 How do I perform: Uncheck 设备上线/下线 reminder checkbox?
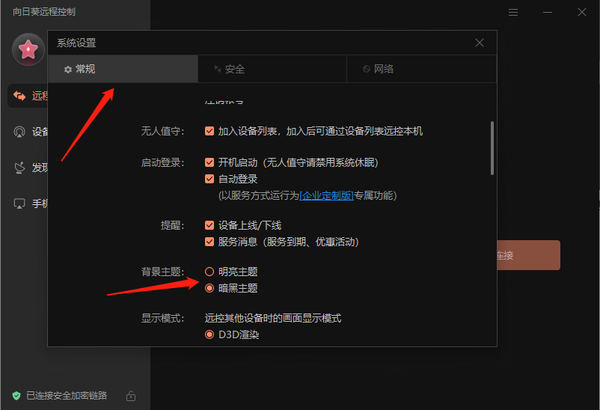(209, 225)
